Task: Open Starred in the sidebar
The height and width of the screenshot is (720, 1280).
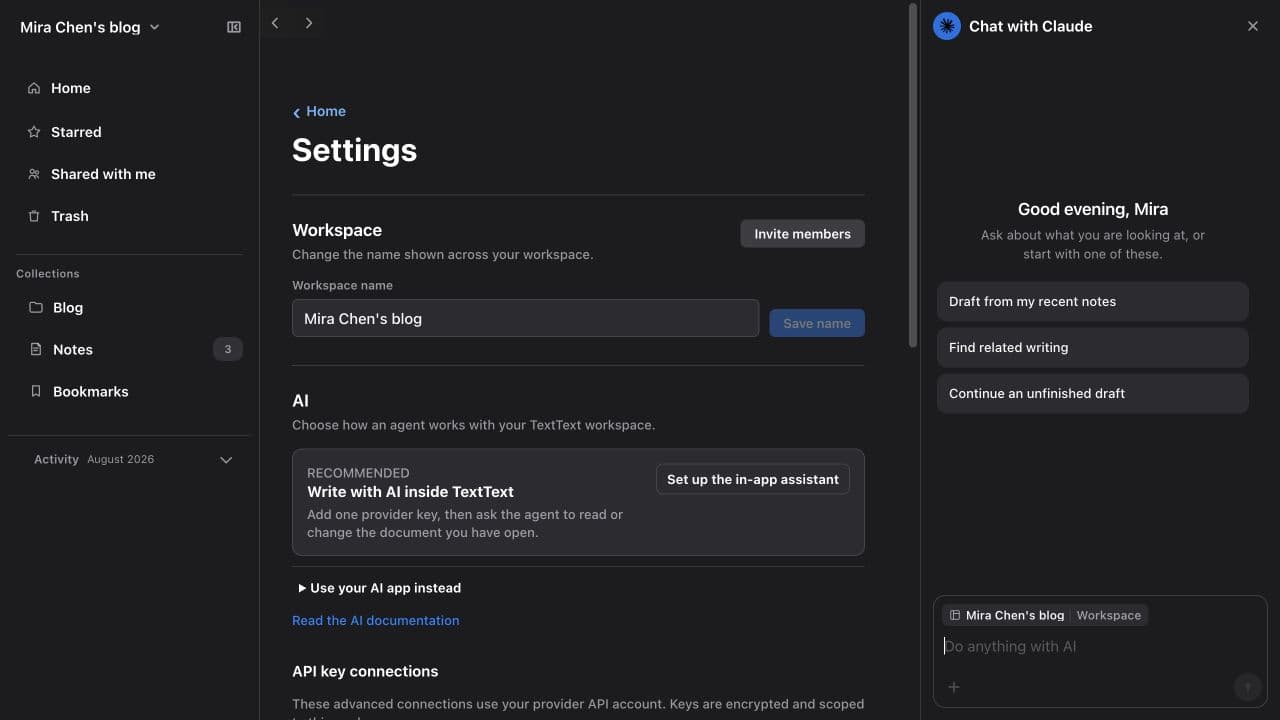Action: coord(130,132)
